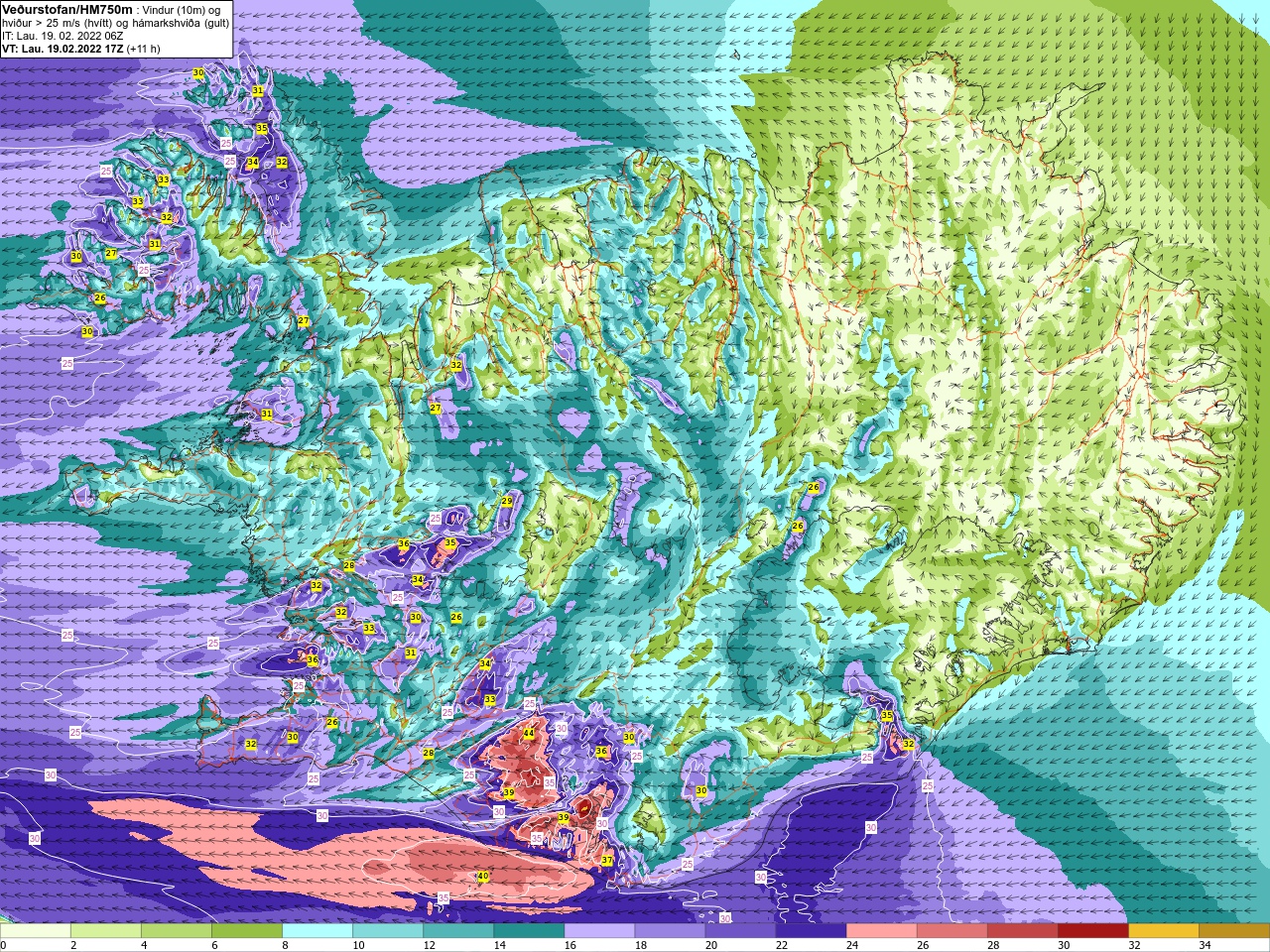
Task: Click the above-34 m/s gold legend swatch
Action: pyautogui.click(x=1233, y=931)
